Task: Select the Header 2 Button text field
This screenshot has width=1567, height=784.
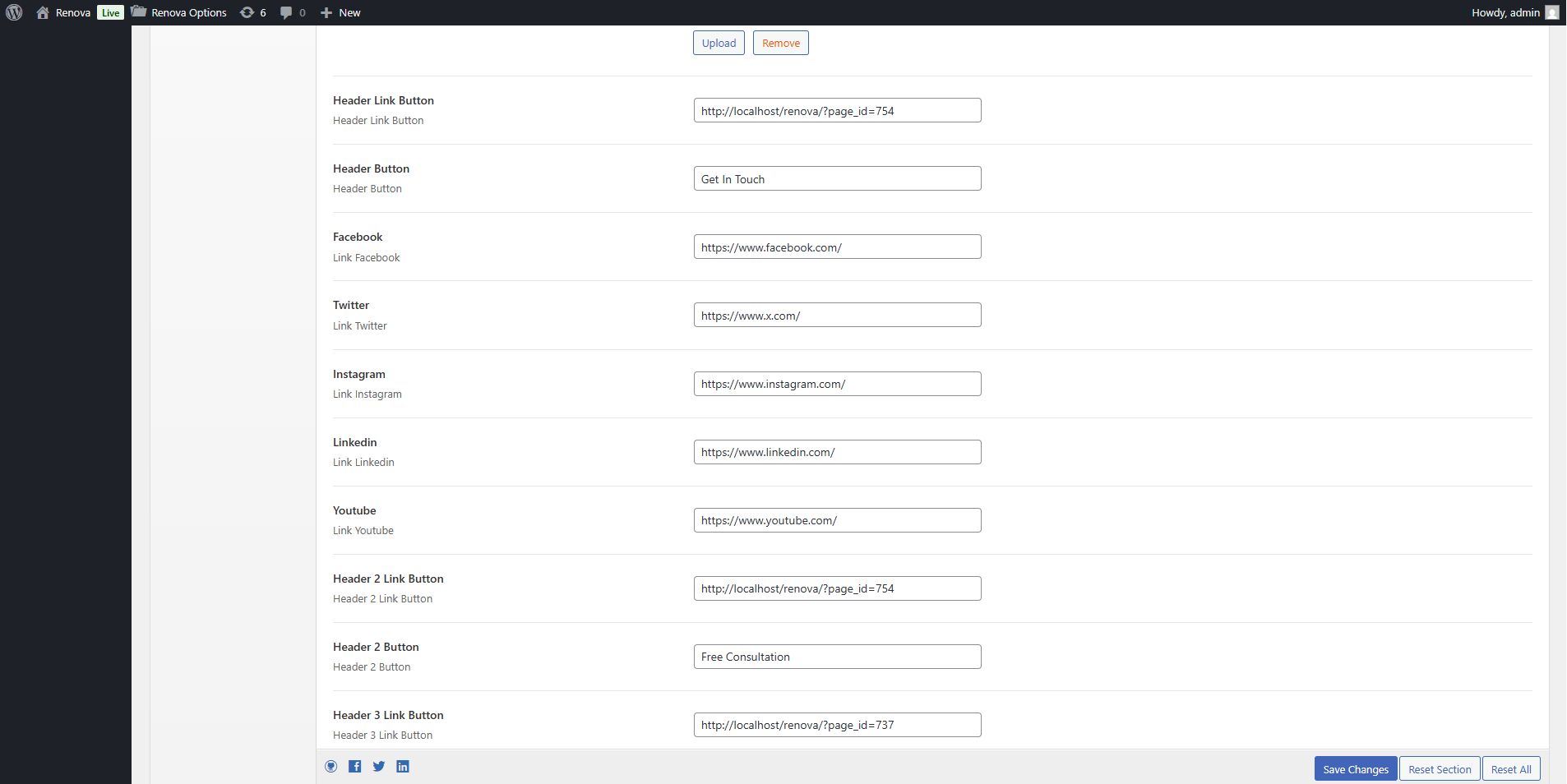Action: click(x=837, y=657)
